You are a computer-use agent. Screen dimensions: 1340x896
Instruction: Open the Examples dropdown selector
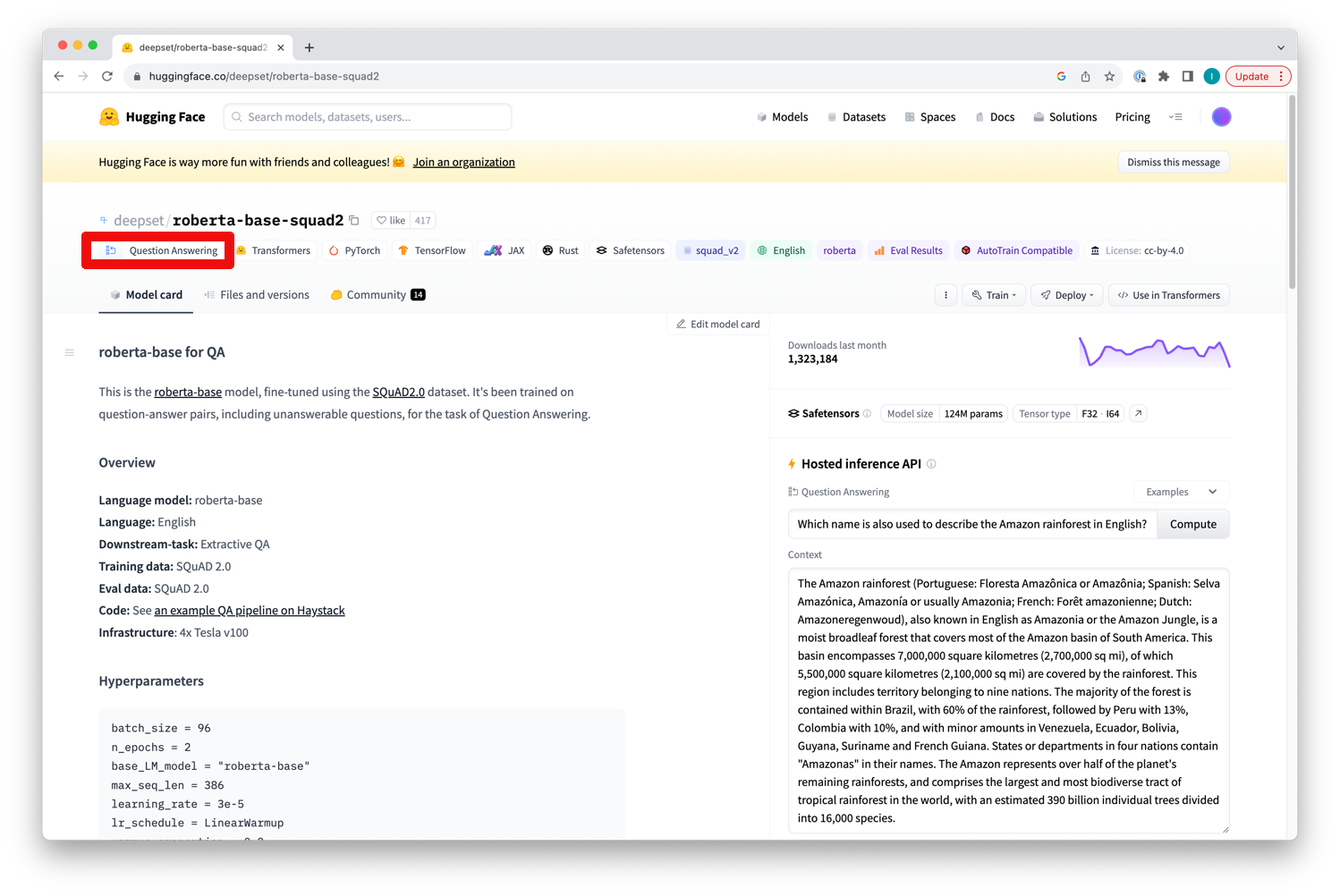coord(1181,492)
